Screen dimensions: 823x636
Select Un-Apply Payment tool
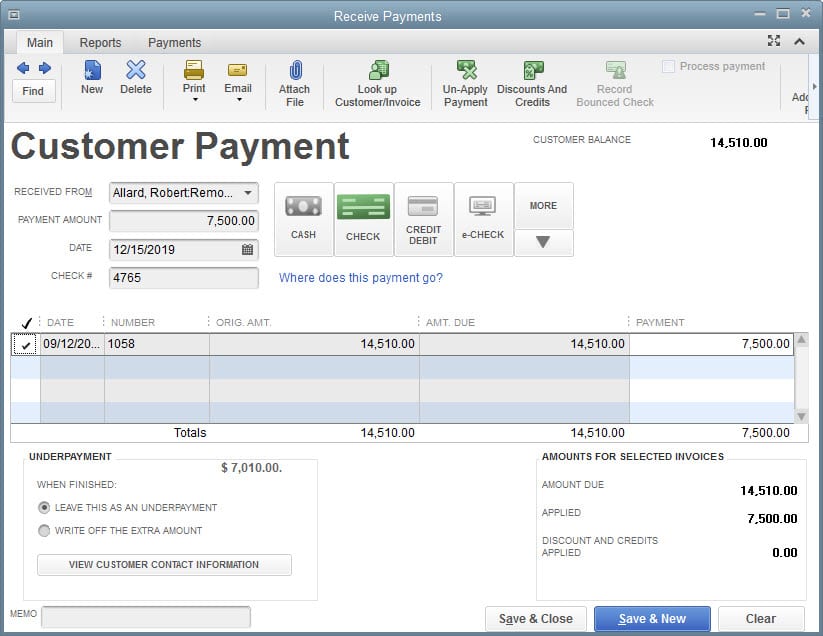pyautogui.click(x=466, y=72)
